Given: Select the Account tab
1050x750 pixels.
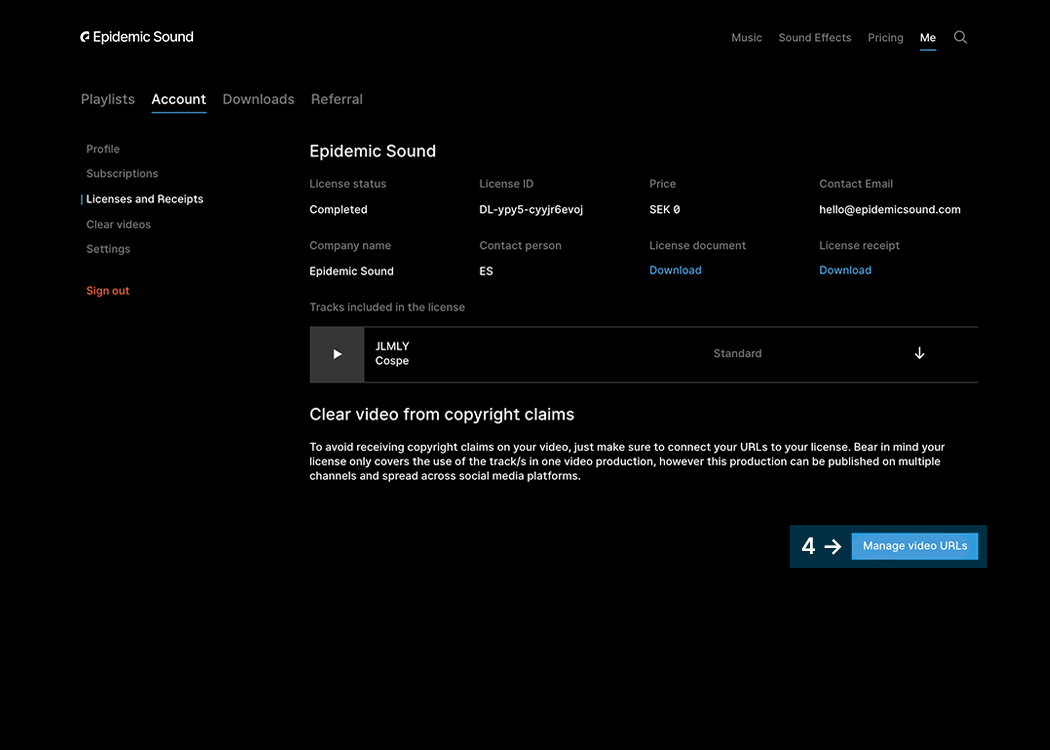Looking at the screenshot, I should pos(179,99).
